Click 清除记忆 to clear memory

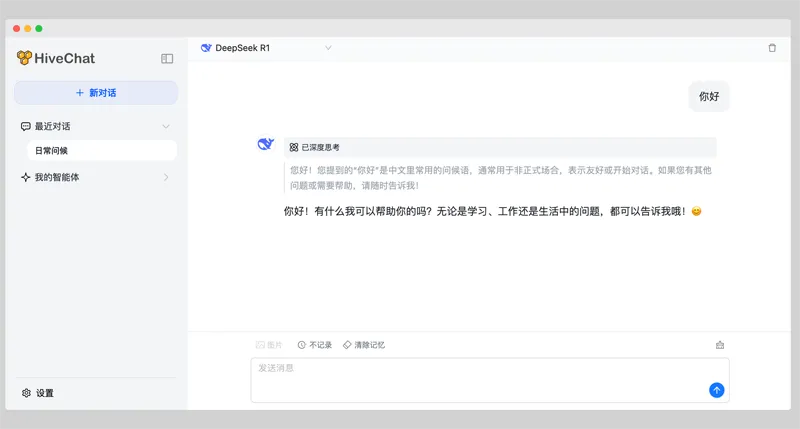coord(363,345)
